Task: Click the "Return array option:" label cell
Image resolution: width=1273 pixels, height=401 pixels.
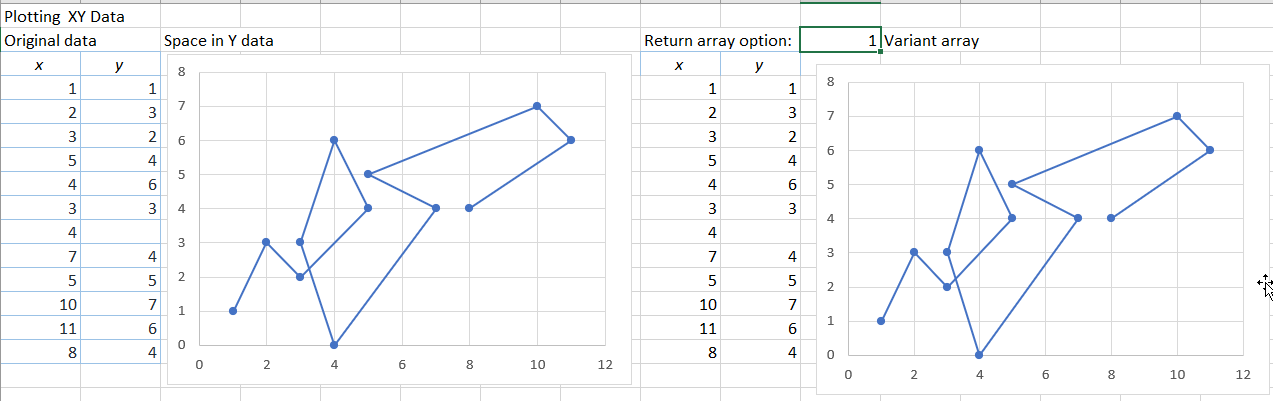Action: 718,41
